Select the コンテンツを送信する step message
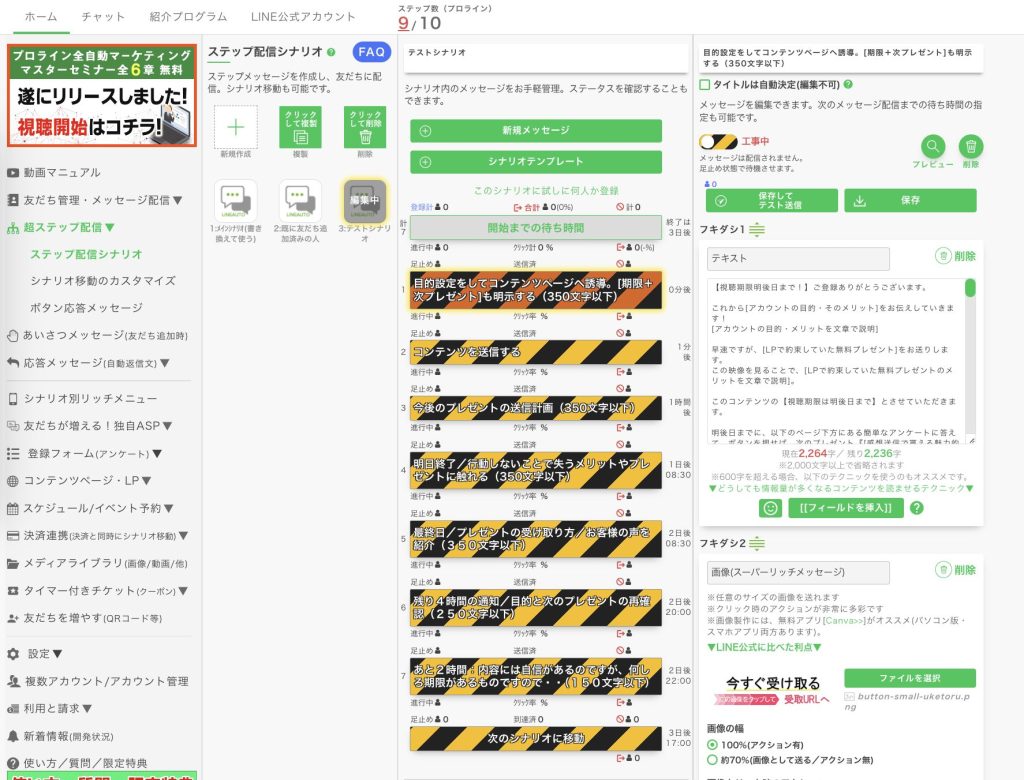Viewport: 1024px width, 780px height. [535, 352]
